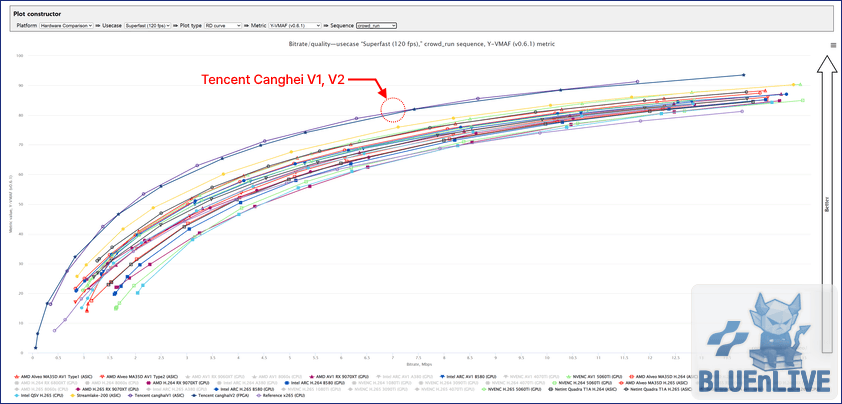Screen dimensions: 842x404
Task: Show the greyed-out NVENC H.264 4070Ti series
Action: 515,383
